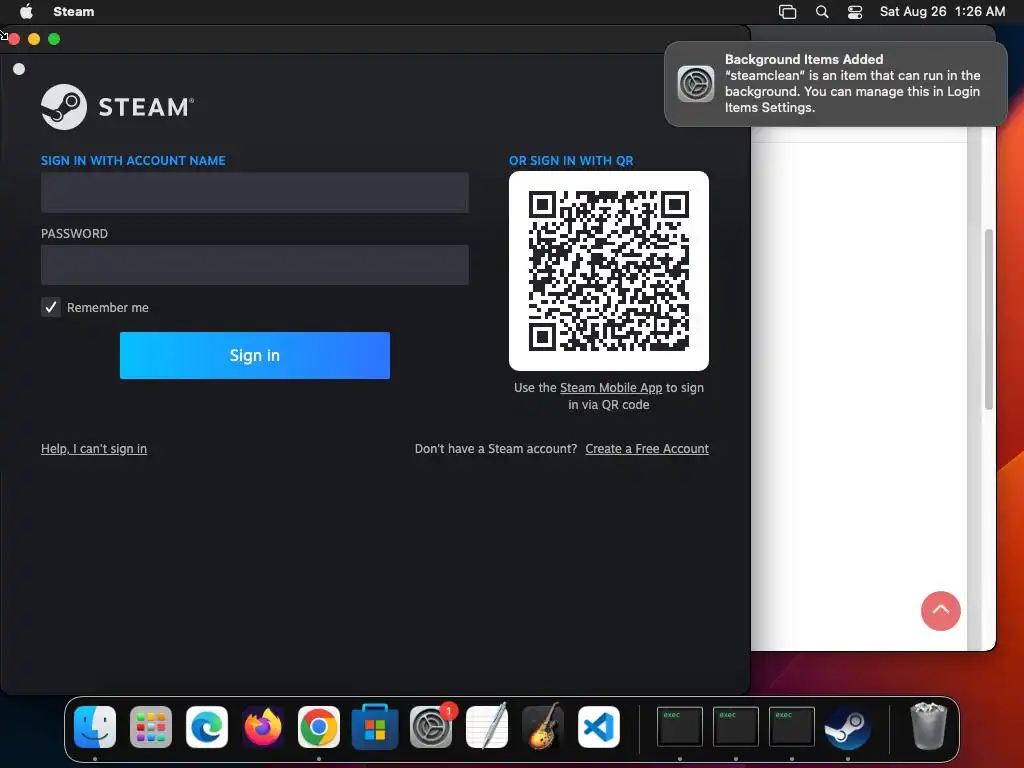Open second exec terminal icon in dock
The height and width of the screenshot is (768, 1024).
736,726
